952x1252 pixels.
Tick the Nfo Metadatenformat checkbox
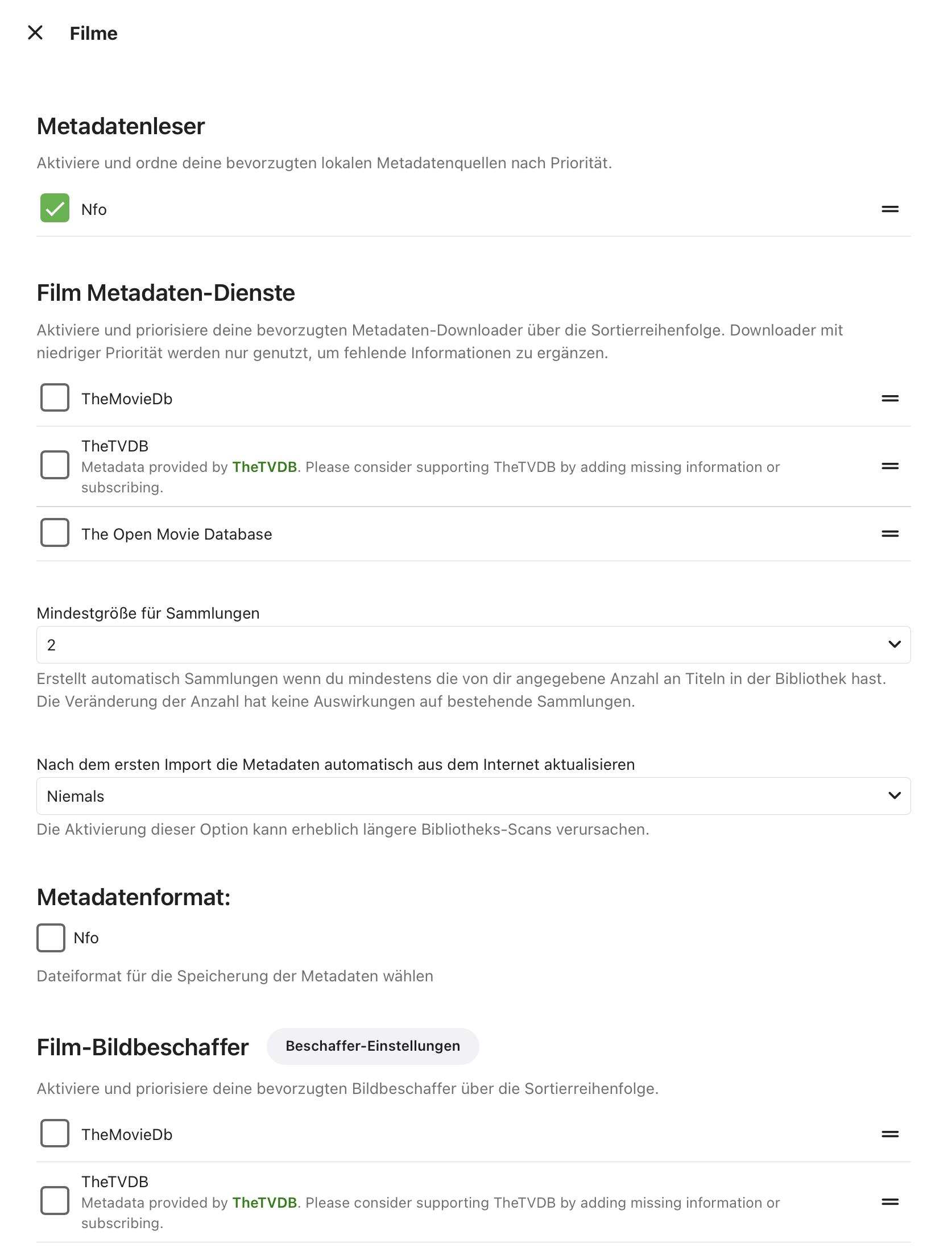point(51,938)
